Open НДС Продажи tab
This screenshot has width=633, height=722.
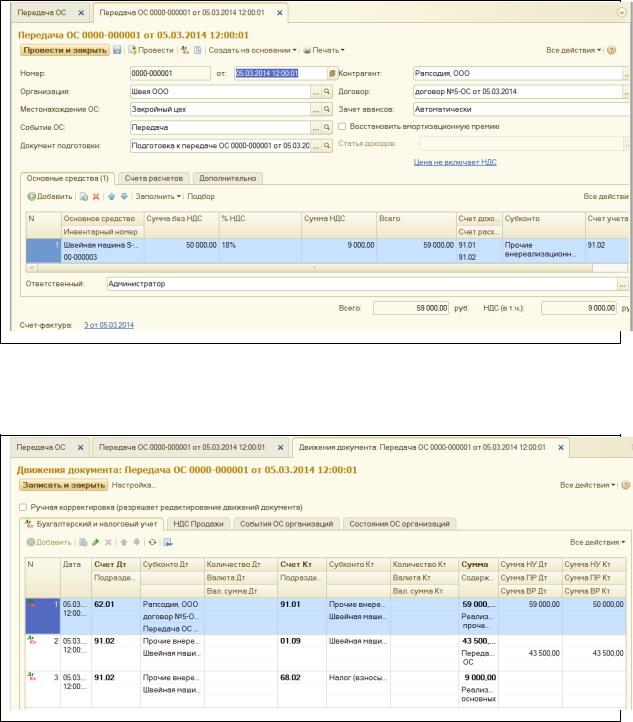[x=198, y=524]
